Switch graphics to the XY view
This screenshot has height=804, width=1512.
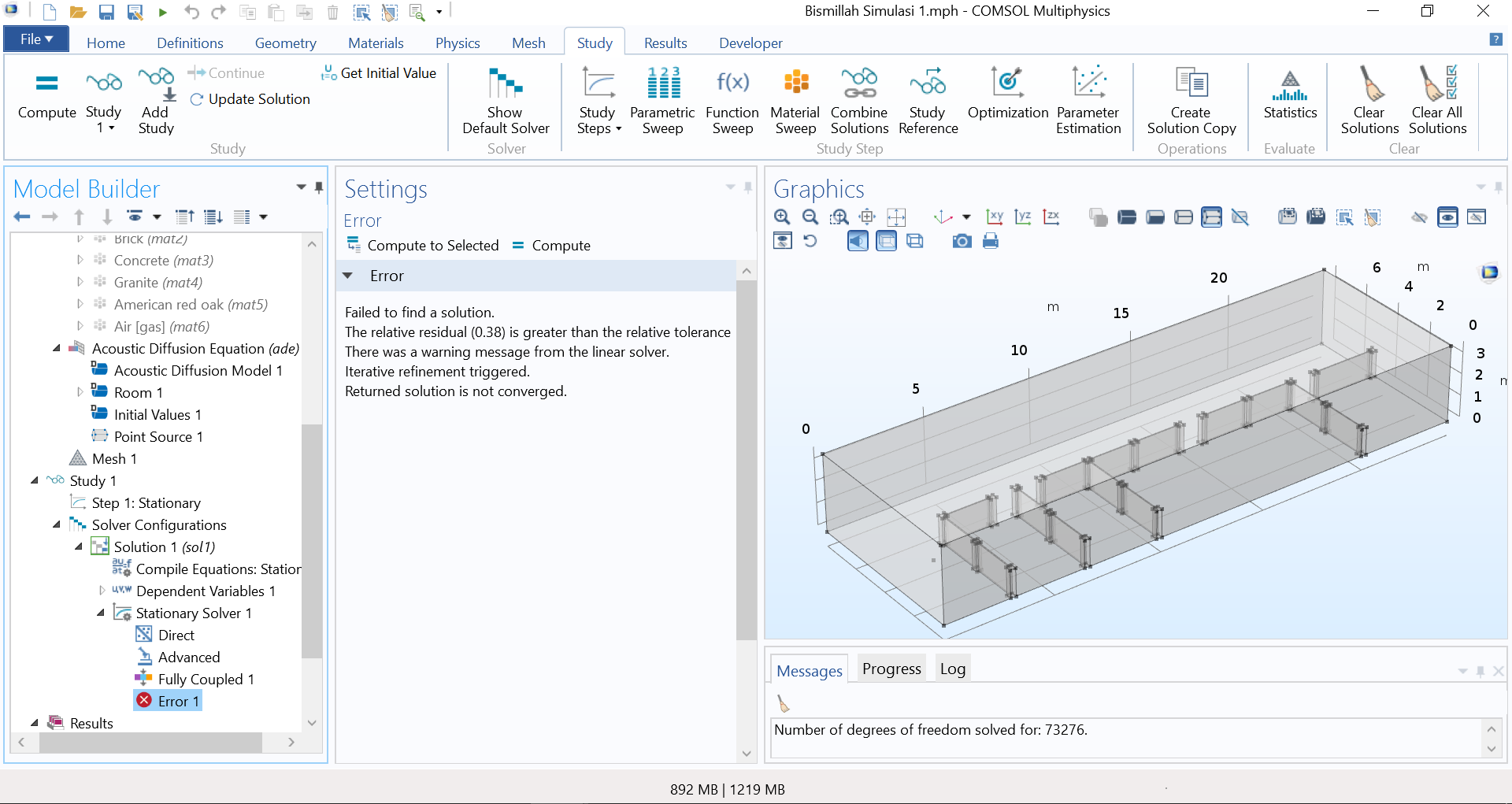pos(995,217)
